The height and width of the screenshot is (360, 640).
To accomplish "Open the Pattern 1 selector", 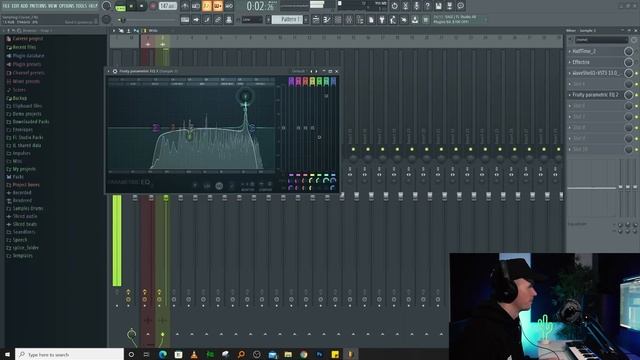I will (287, 20).
